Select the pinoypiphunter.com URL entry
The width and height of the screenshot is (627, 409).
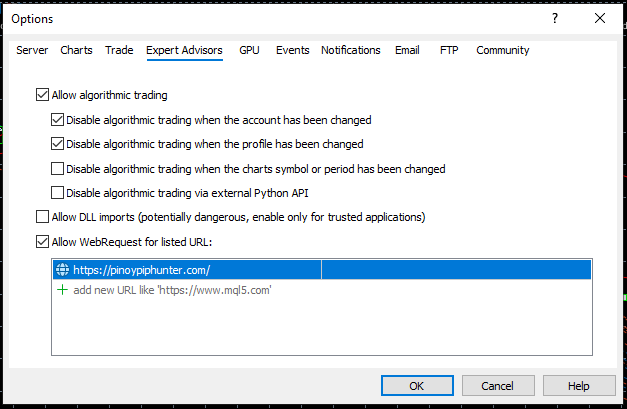[141, 270]
